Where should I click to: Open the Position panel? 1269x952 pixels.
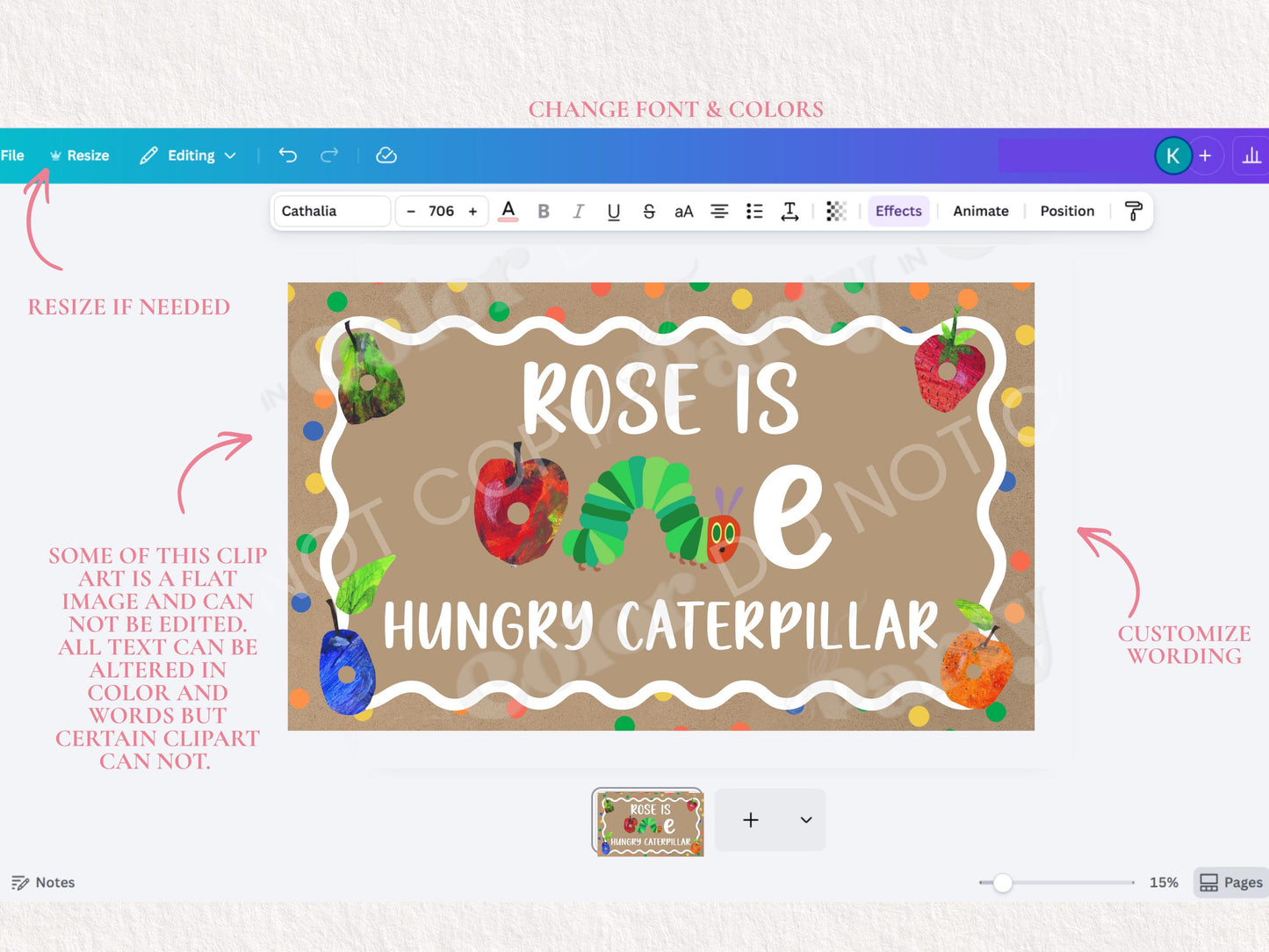pos(1067,211)
